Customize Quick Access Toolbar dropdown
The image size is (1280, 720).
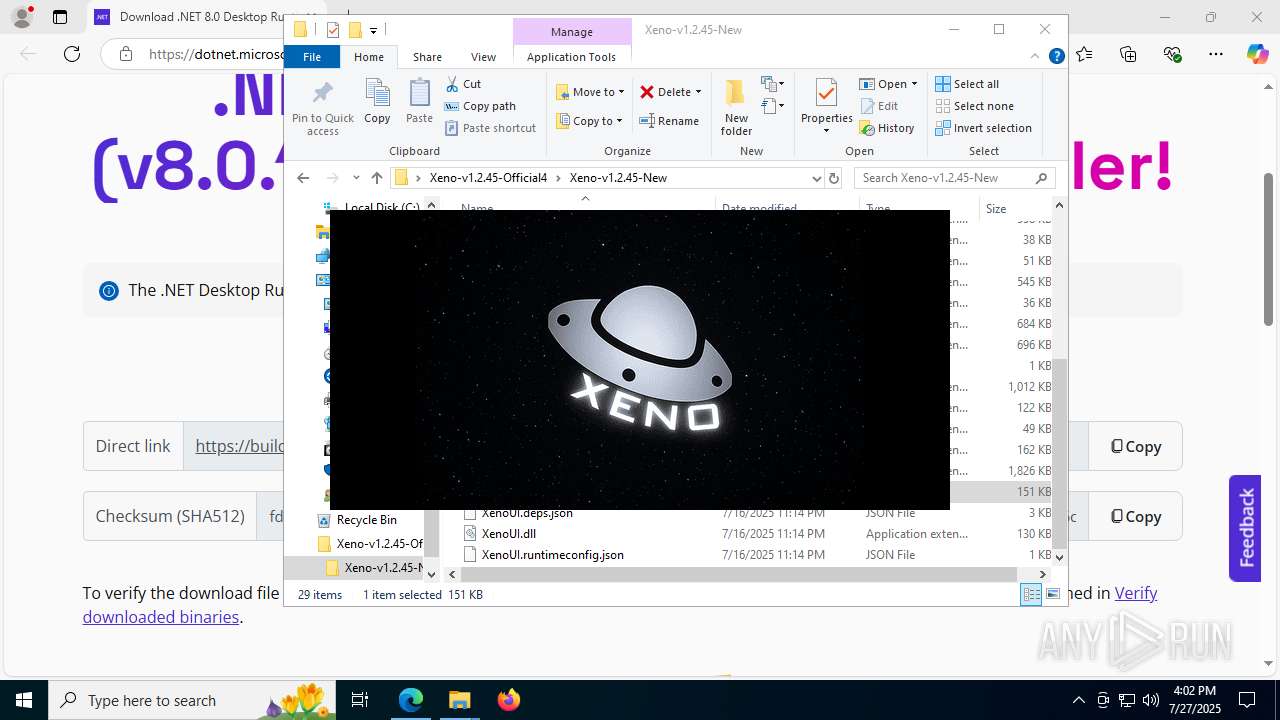point(373,31)
